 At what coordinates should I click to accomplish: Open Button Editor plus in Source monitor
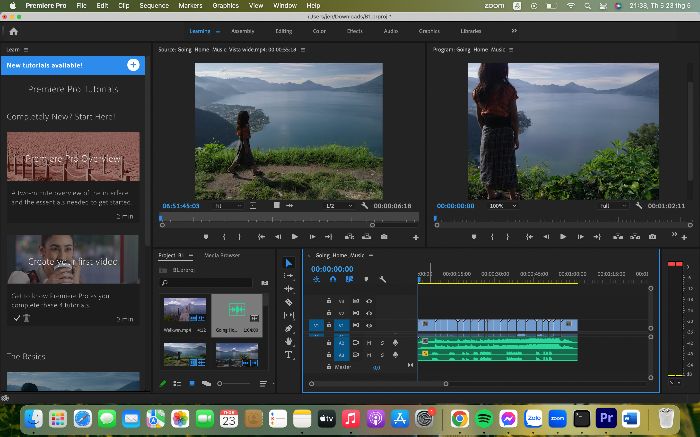[416, 237]
